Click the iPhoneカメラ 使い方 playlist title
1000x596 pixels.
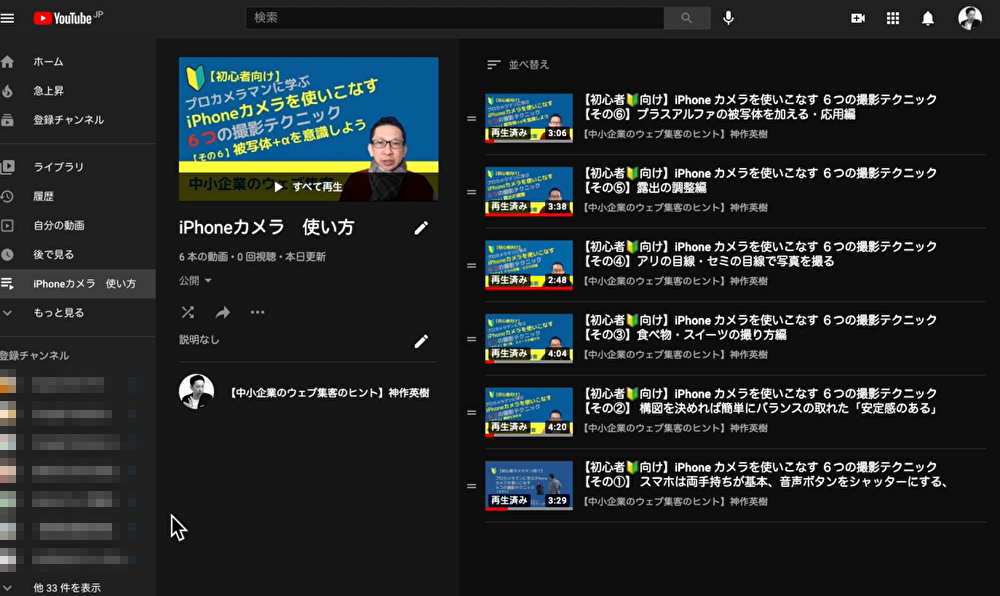coord(267,227)
